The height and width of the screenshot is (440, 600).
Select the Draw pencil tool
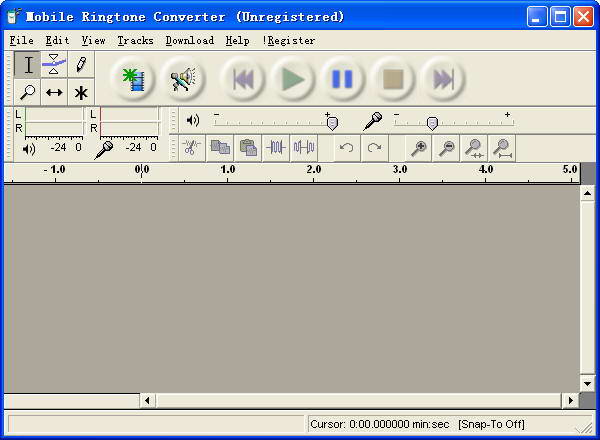tap(81, 64)
